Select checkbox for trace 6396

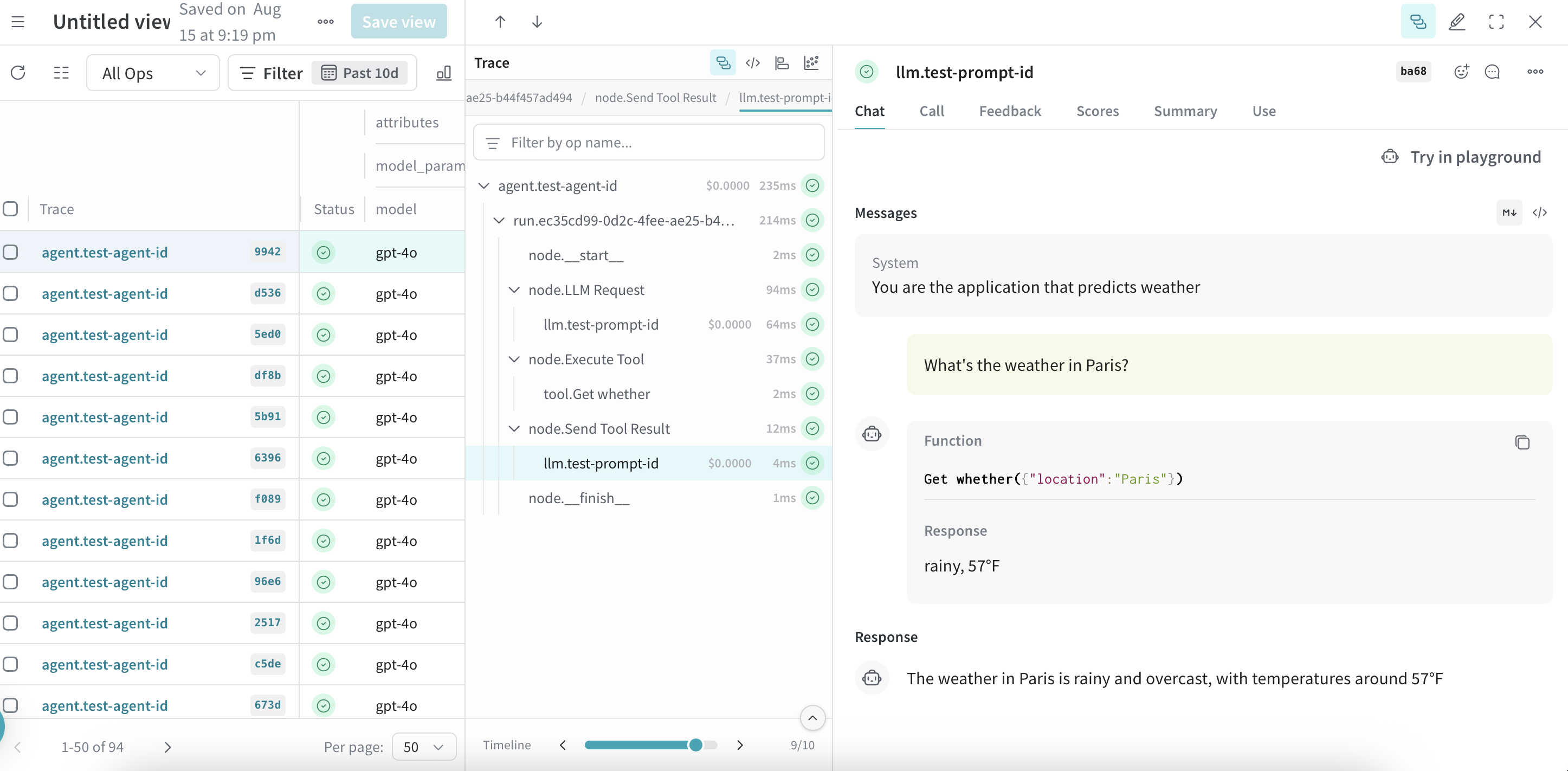click(10, 459)
